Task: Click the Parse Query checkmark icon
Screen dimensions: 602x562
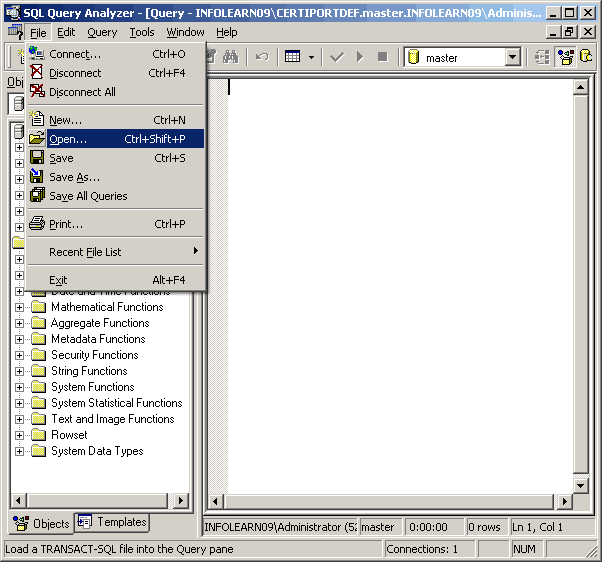Action: click(x=337, y=57)
